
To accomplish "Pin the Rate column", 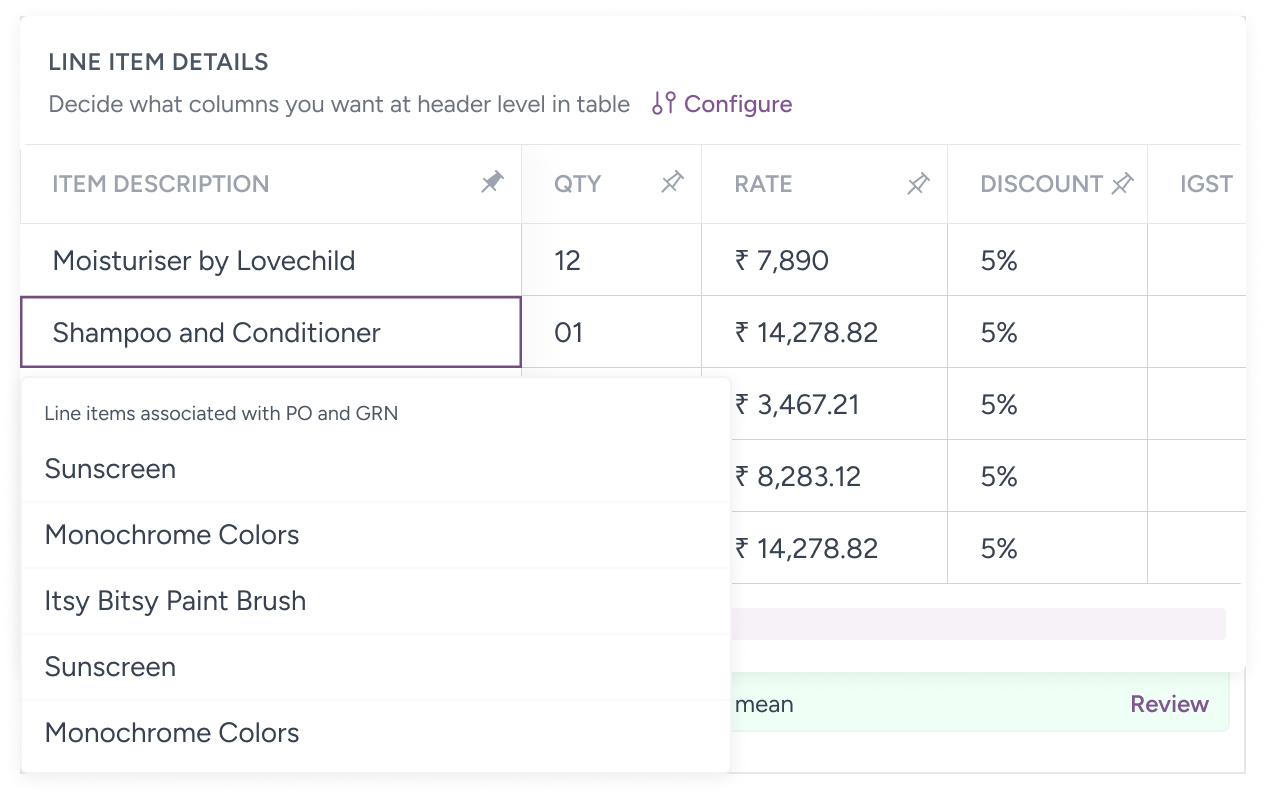I will pos(918,184).
